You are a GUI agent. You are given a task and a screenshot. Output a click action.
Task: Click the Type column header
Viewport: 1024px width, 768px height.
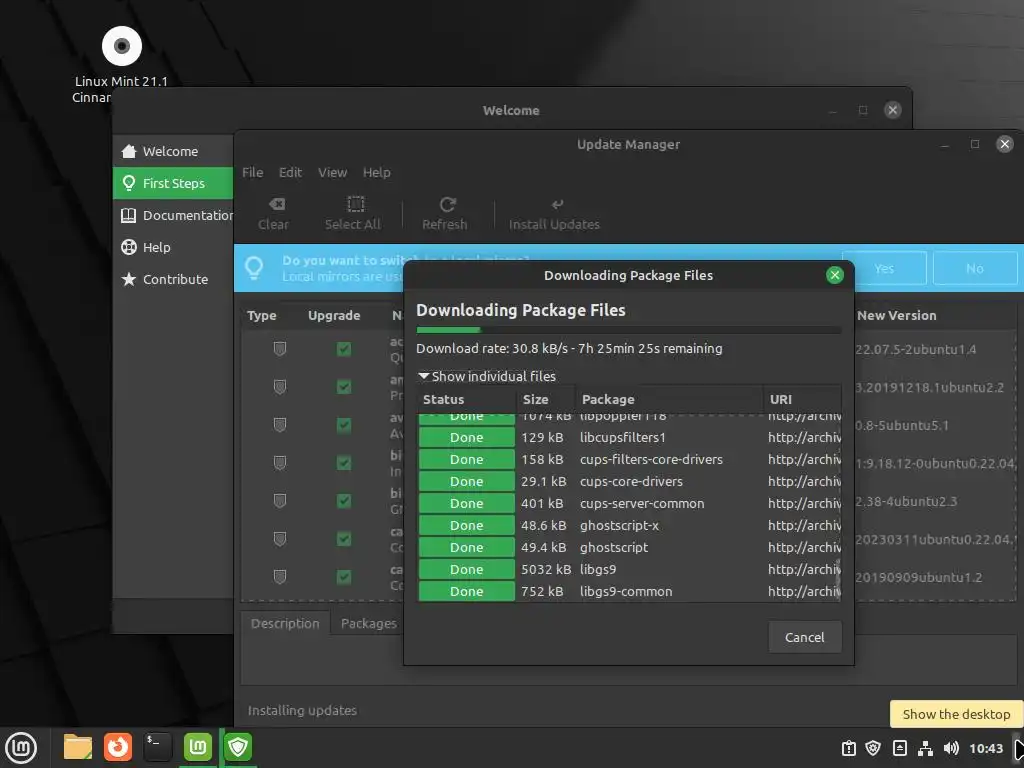[261, 315]
